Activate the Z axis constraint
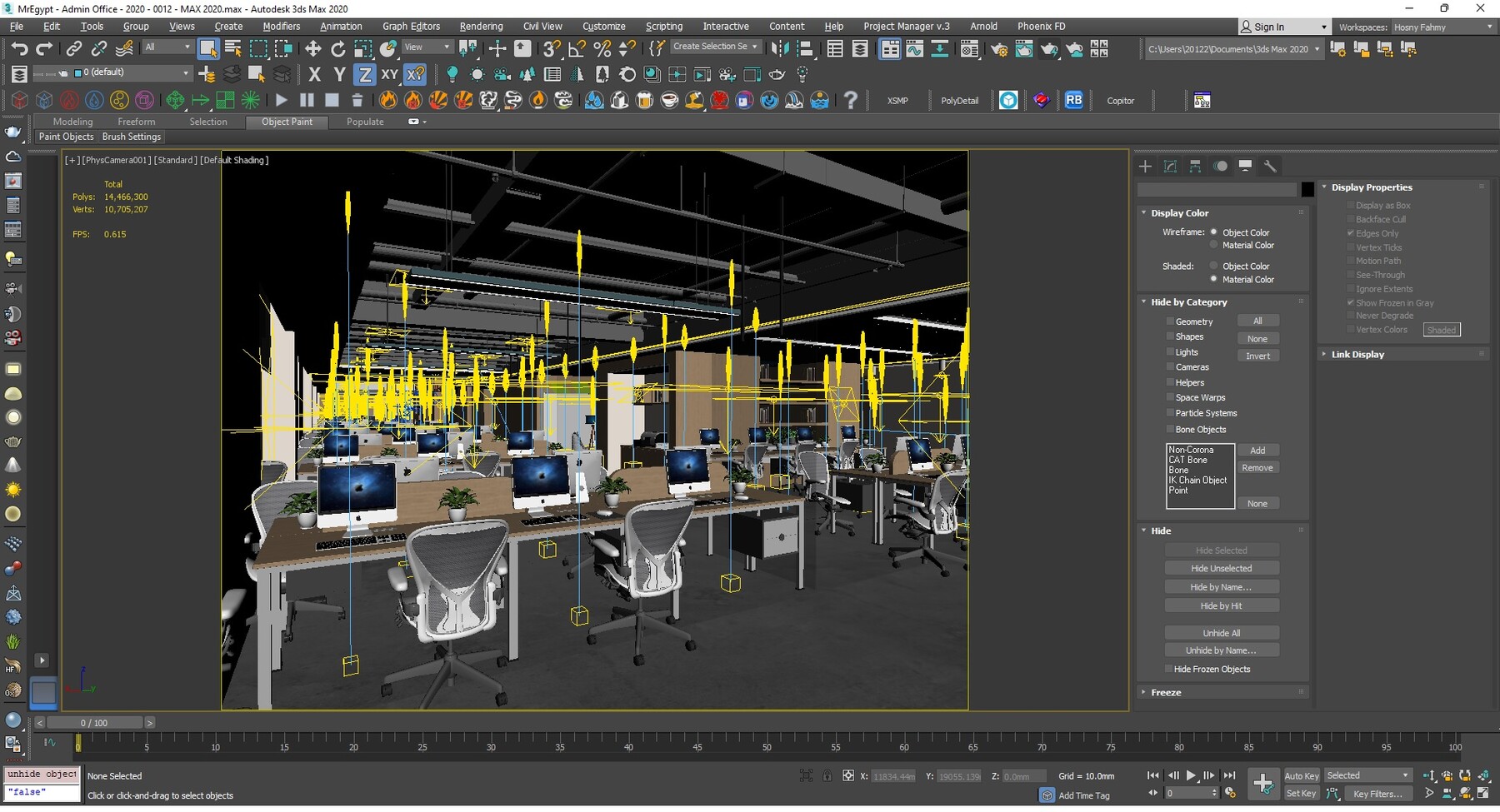 pos(364,74)
